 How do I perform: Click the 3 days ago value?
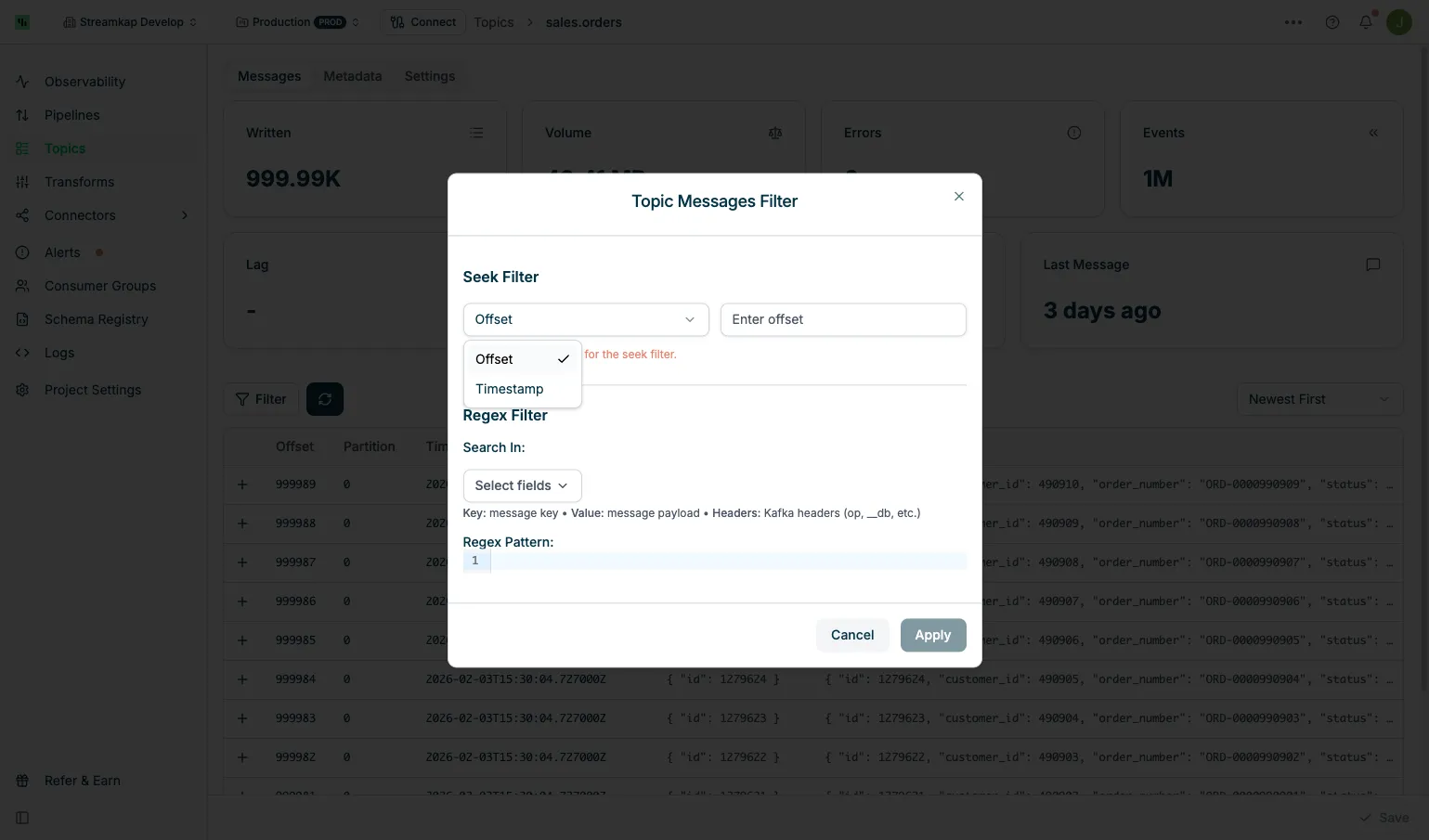tap(1102, 311)
